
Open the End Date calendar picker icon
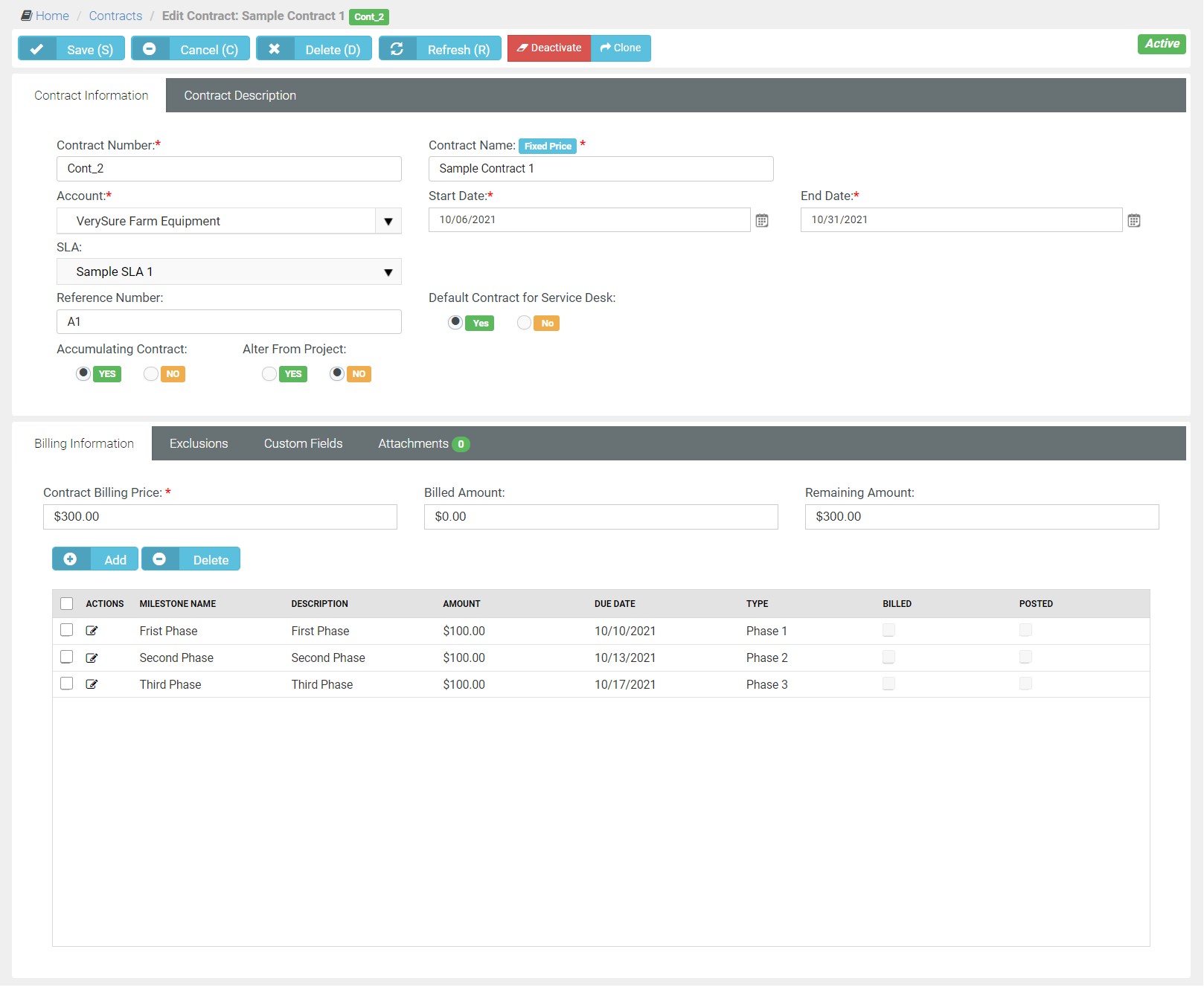tap(1133, 221)
